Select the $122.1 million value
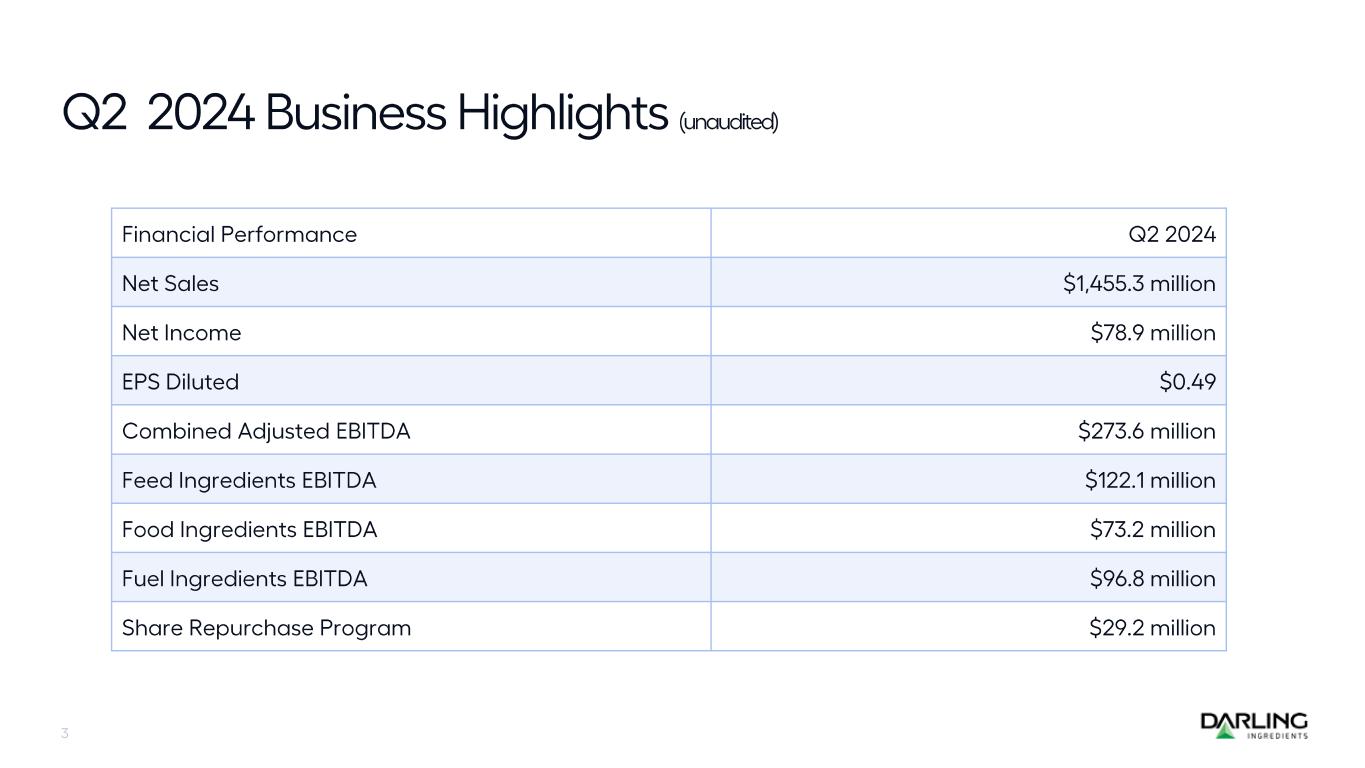The height and width of the screenshot is (768, 1365). [1150, 481]
